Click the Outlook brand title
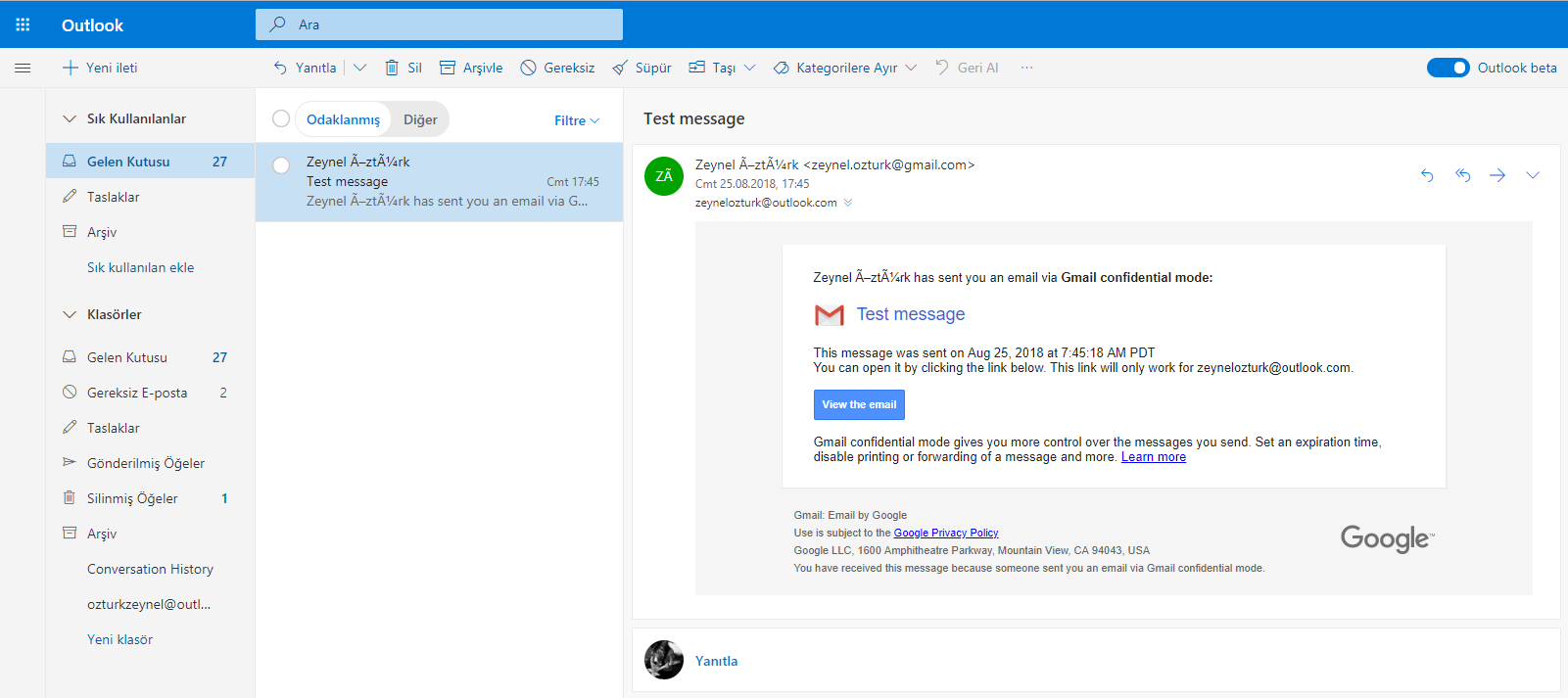 pyautogui.click(x=92, y=25)
